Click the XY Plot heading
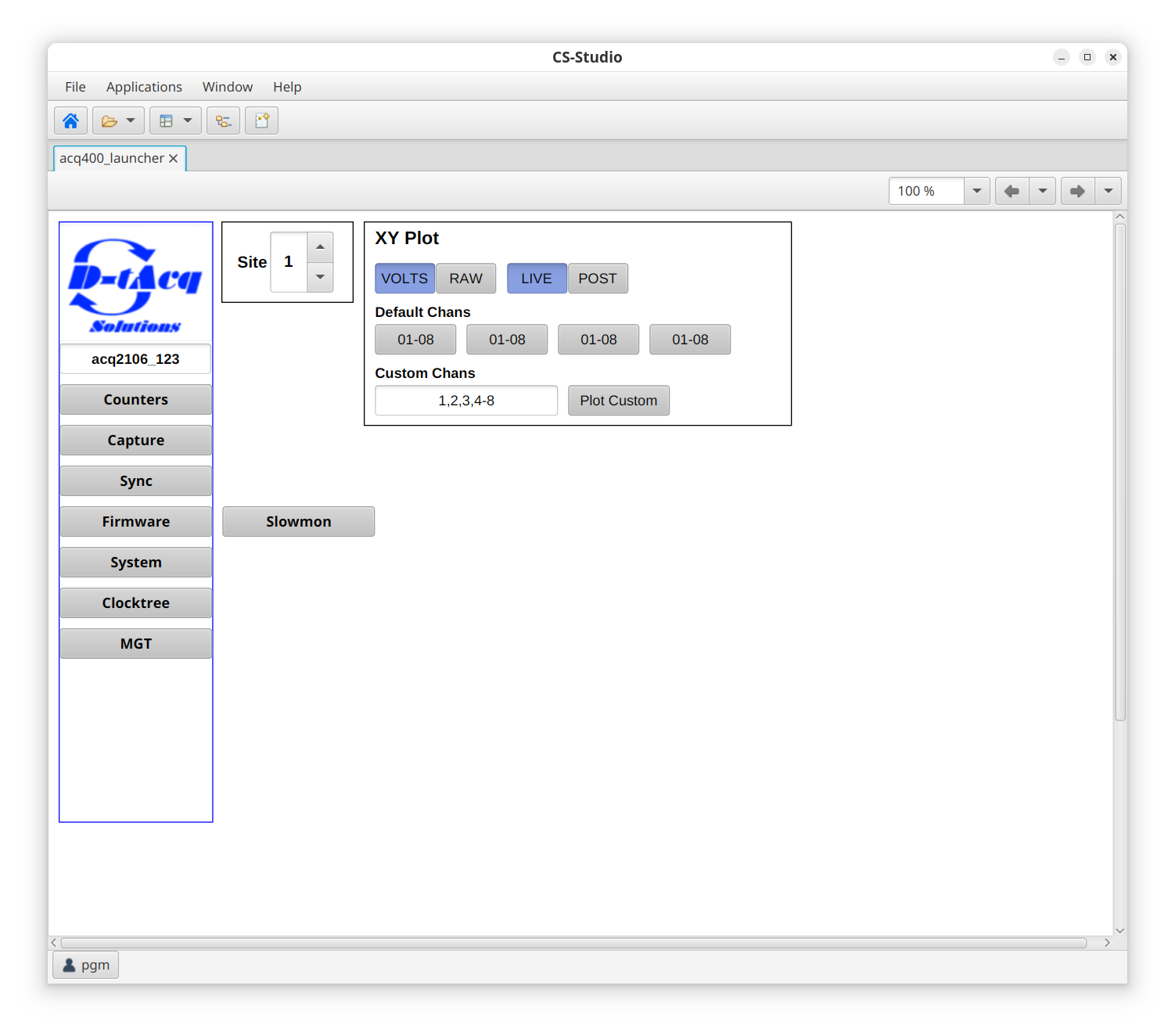The height and width of the screenshot is (1036, 1175). pyautogui.click(x=407, y=239)
